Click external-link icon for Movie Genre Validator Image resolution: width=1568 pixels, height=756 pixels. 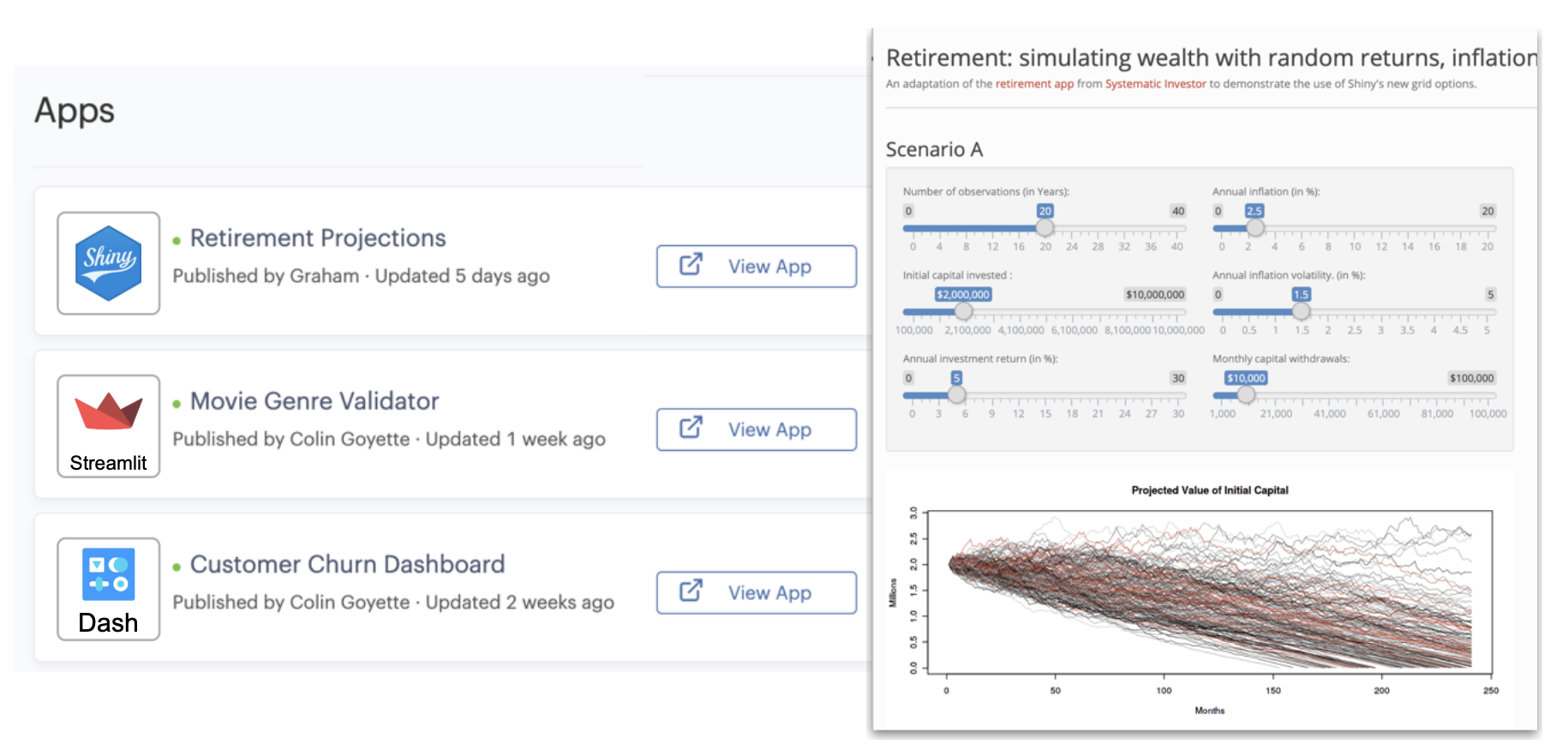click(x=691, y=428)
